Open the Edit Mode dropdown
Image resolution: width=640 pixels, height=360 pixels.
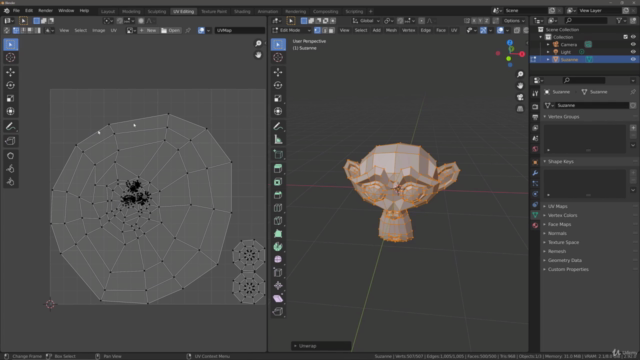[291, 30]
